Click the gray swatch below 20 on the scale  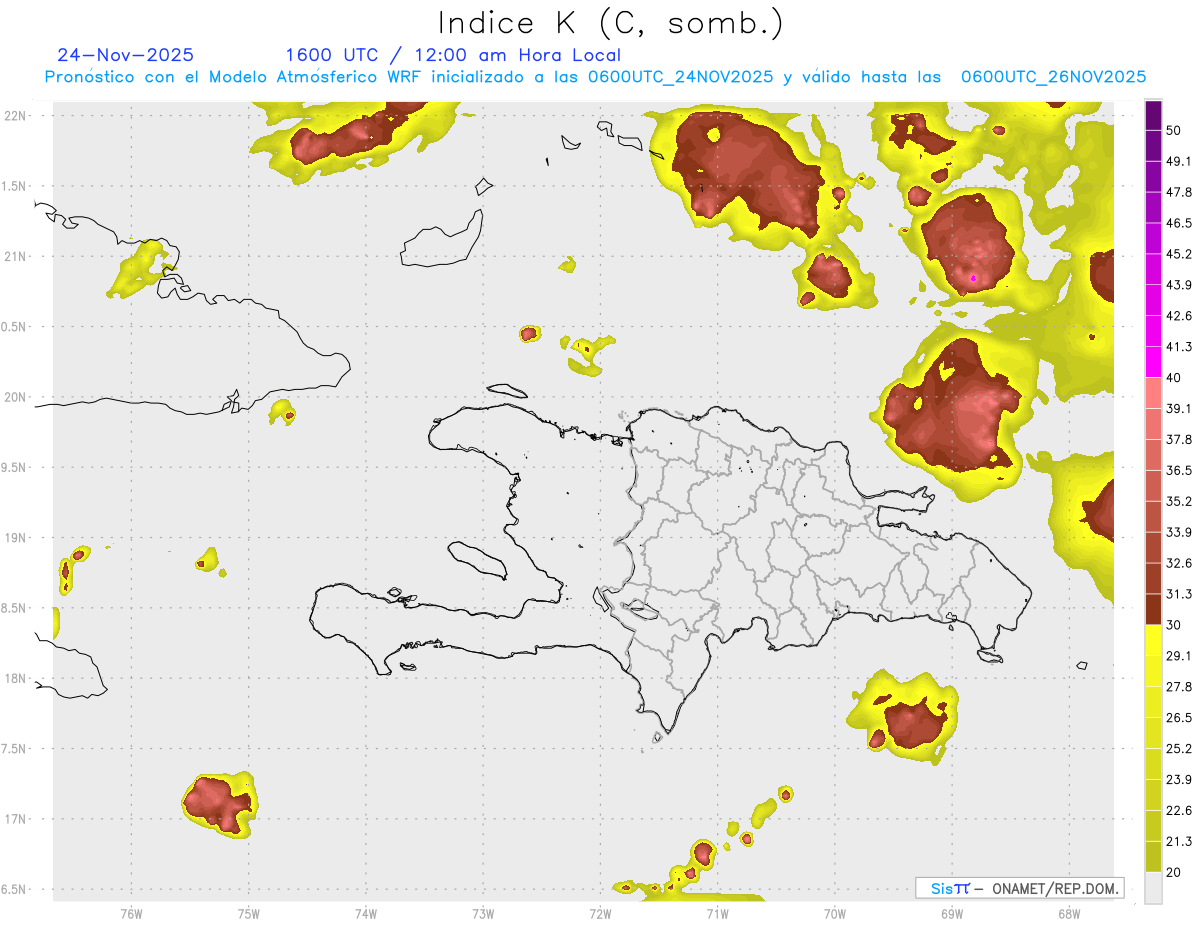[x=1153, y=887]
